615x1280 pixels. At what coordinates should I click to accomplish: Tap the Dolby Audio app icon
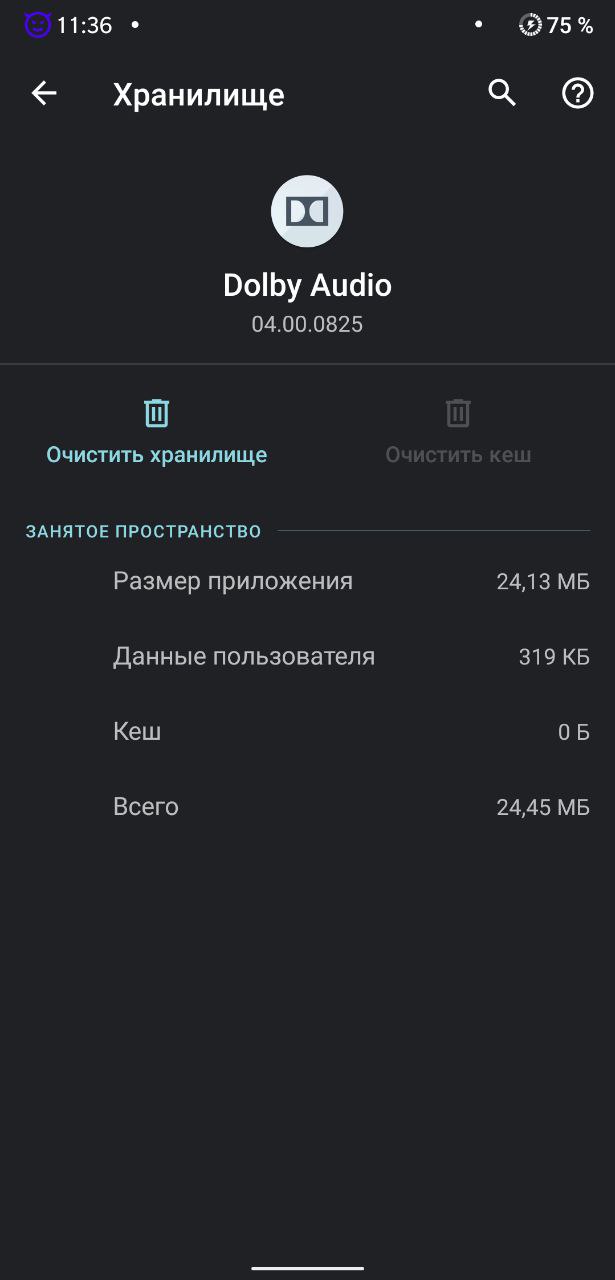click(307, 211)
